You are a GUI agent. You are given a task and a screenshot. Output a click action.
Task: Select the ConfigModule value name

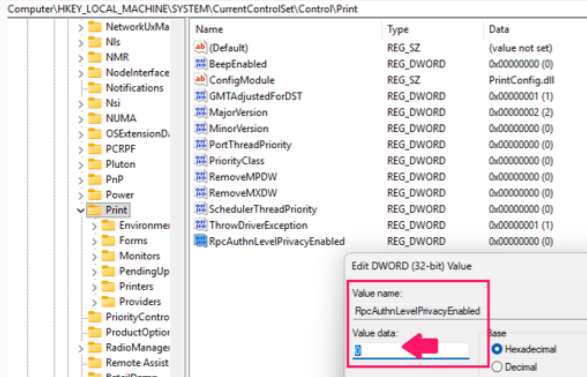click(x=241, y=80)
